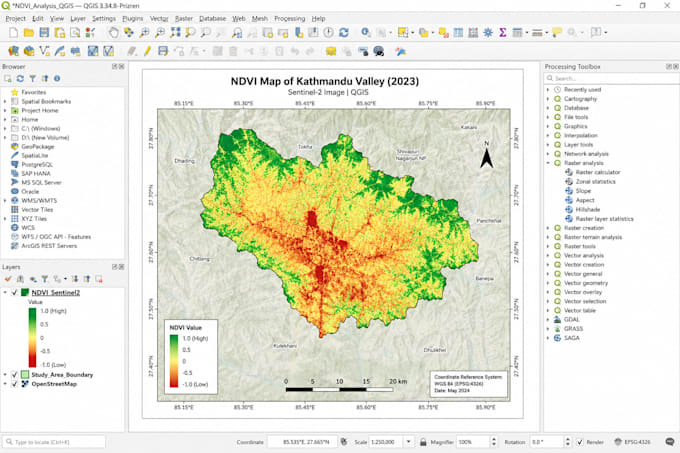The image size is (680, 453).
Task: Expand the Raster creation group
Action: [548, 228]
